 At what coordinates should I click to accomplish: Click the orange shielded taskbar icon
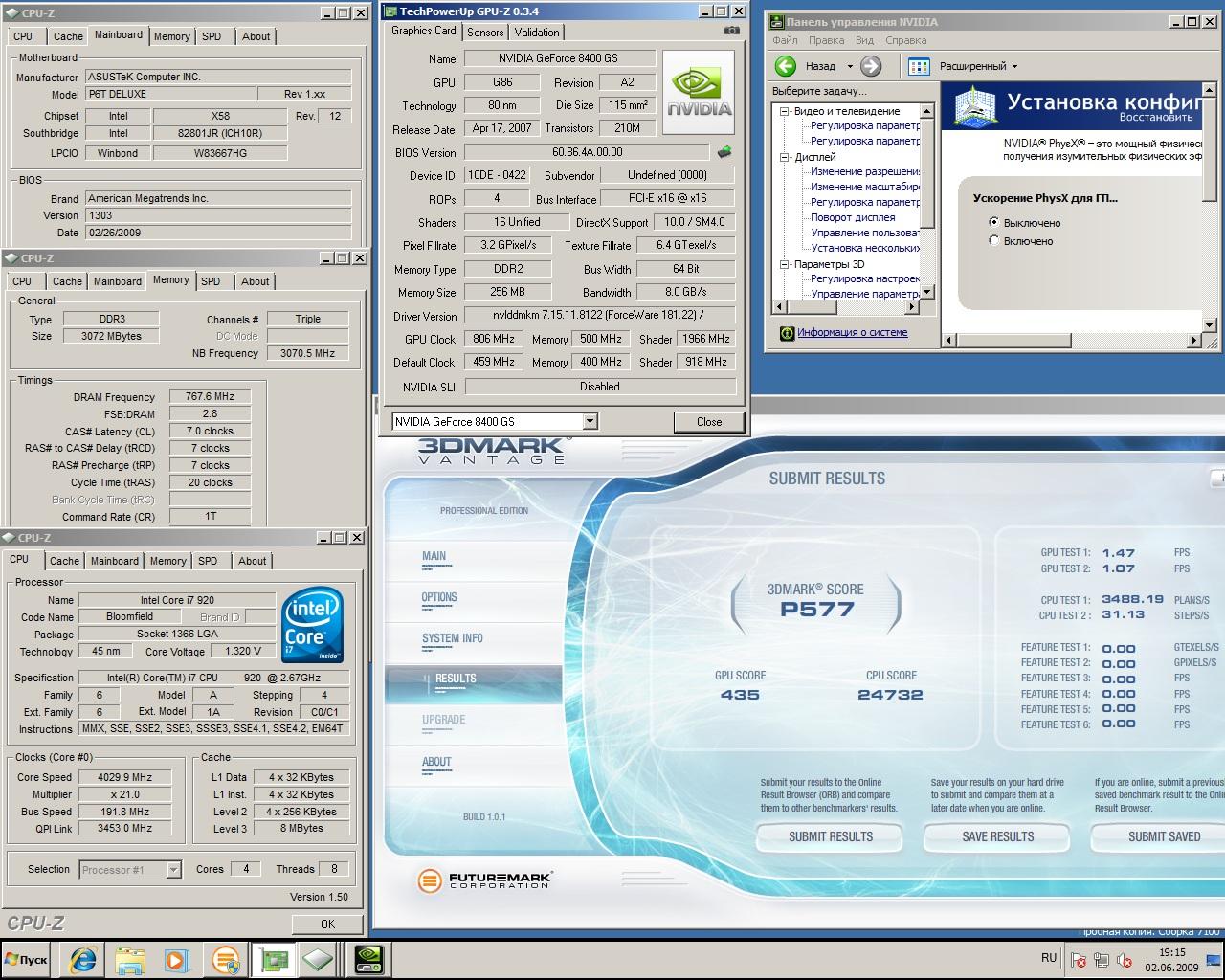226,960
